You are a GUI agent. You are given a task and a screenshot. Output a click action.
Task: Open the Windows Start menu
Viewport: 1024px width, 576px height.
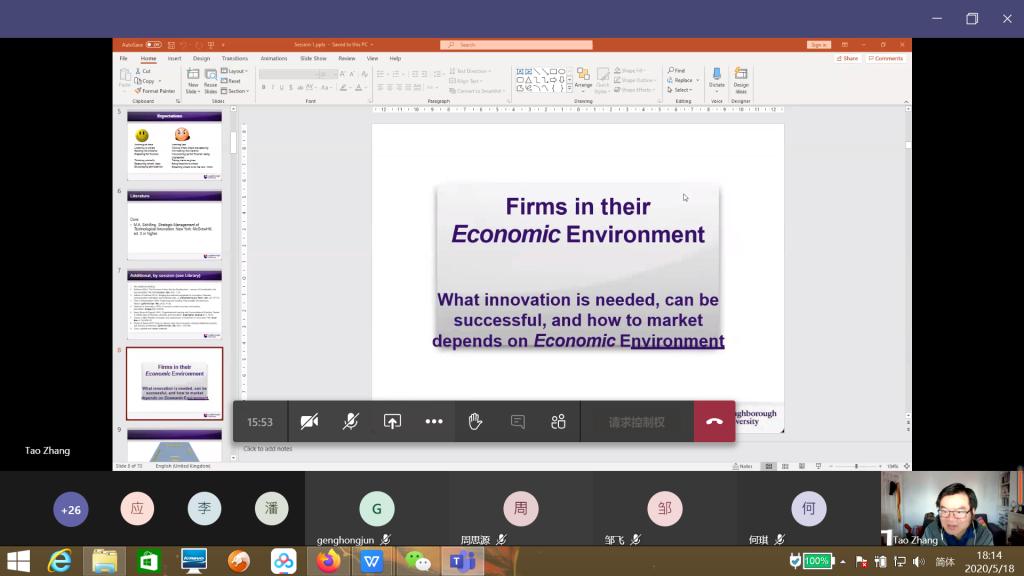point(17,561)
